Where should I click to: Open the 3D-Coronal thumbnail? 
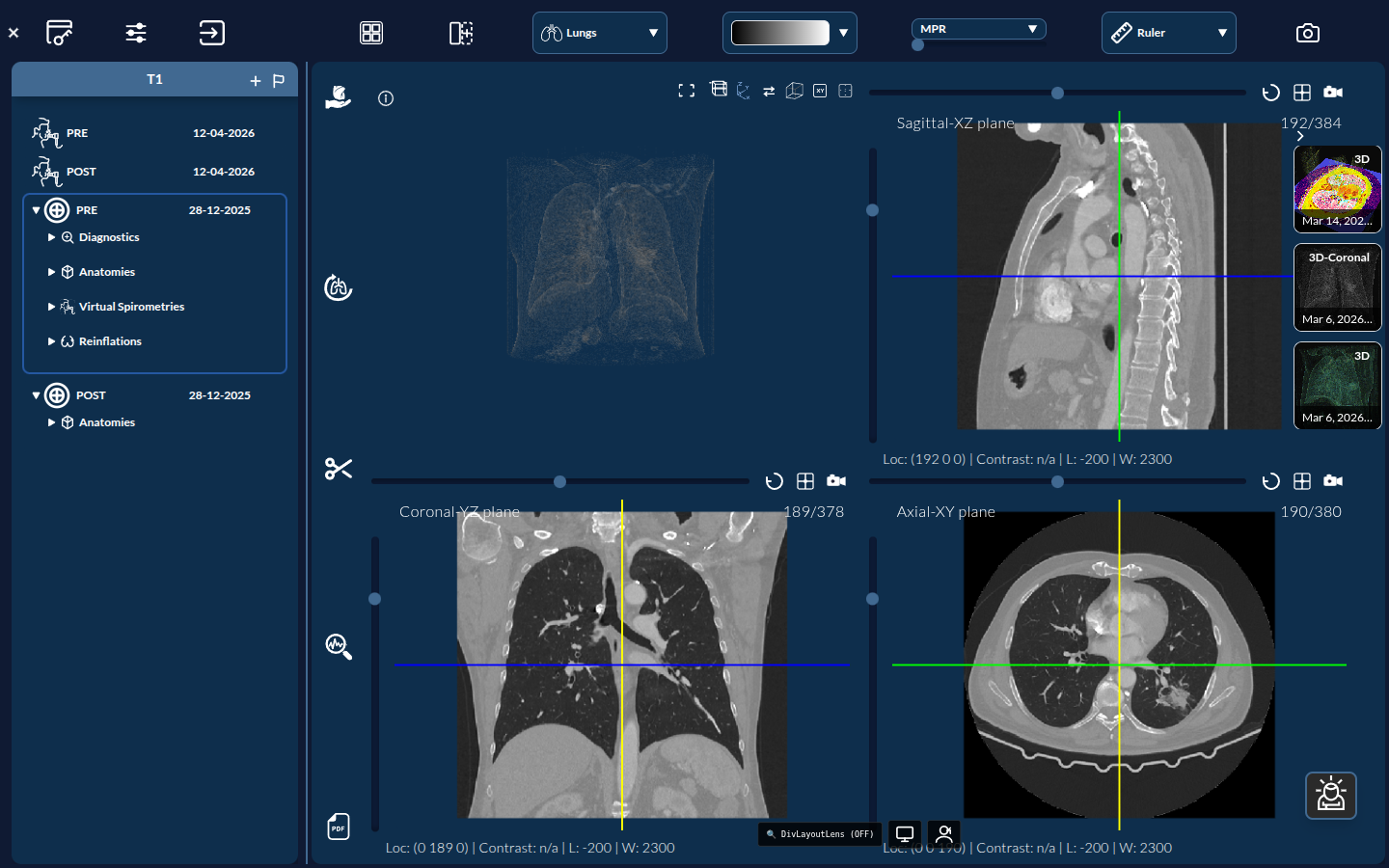click(x=1337, y=287)
